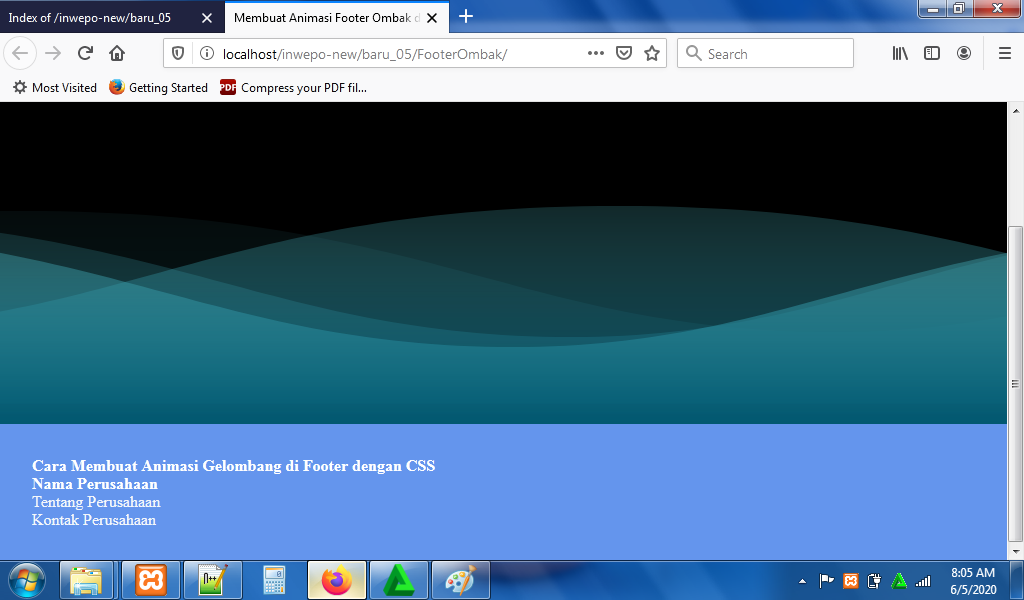Click the Cara Membuat Animasi Gelombang heading
The width and height of the screenshot is (1024, 600).
pyautogui.click(x=233, y=466)
